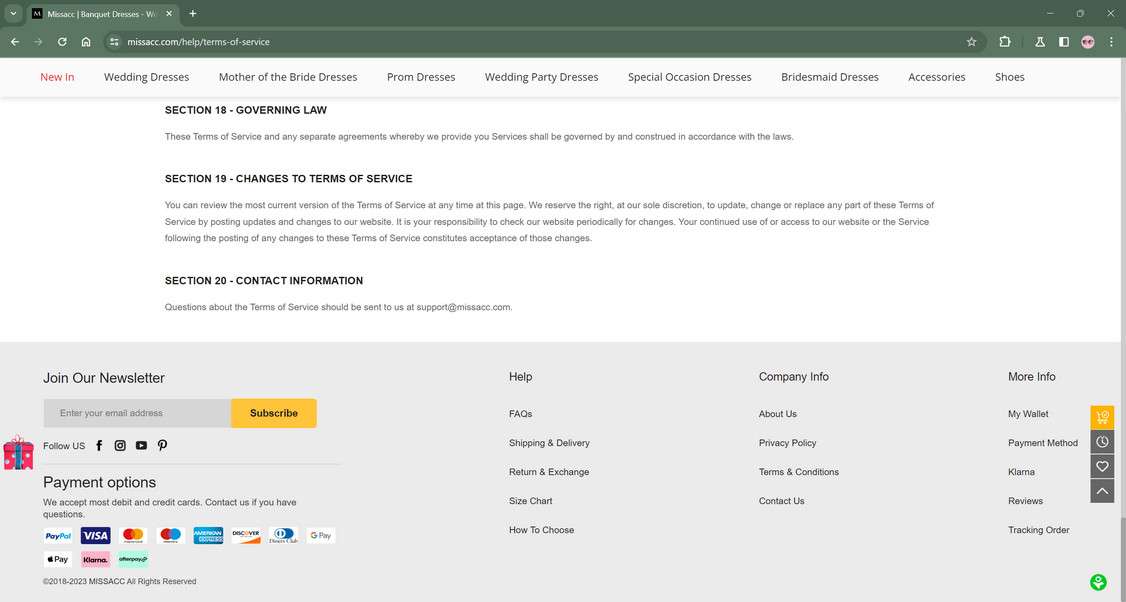Screen dimensions: 1126x602
Task: Click the newsletter email address field
Action: 135,412
